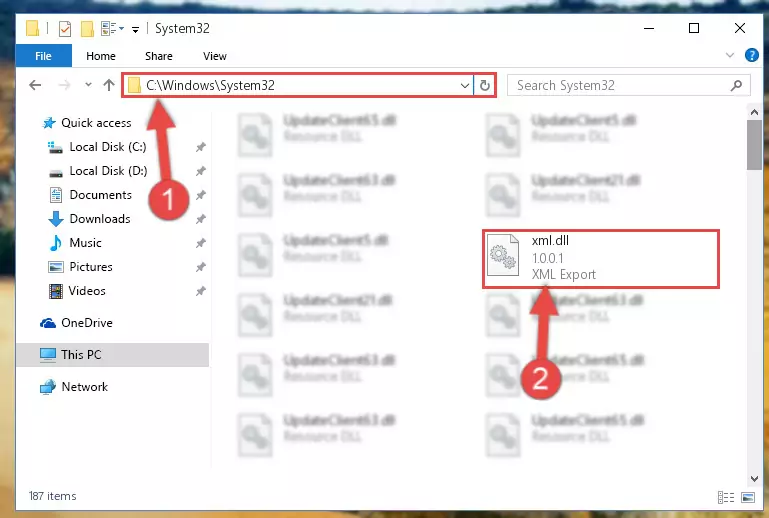Viewport: 769px width, 518px height.
Task: Click the Network icon in sidebar
Action: pos(48,387)
